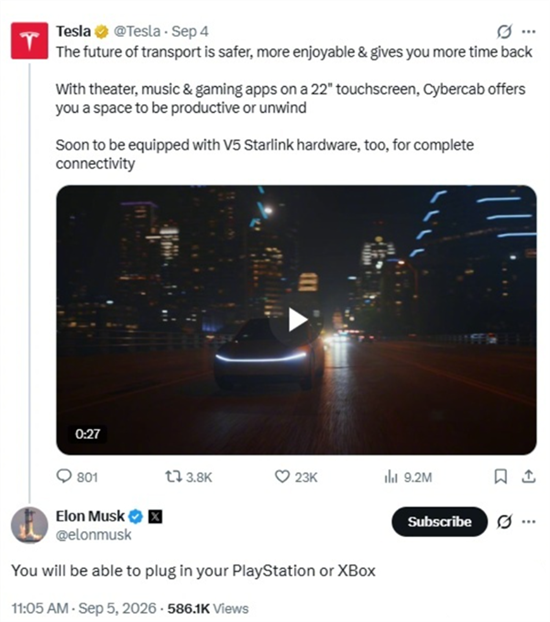Repost Tesla's post showing 3.8K reposts

pyautogui.click(x=188, y=477)
